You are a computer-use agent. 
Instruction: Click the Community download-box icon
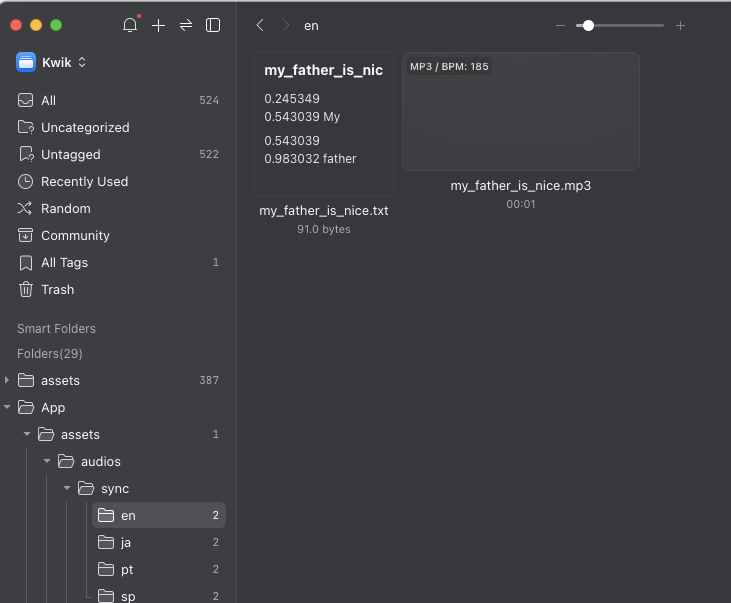tap(25, 236)
